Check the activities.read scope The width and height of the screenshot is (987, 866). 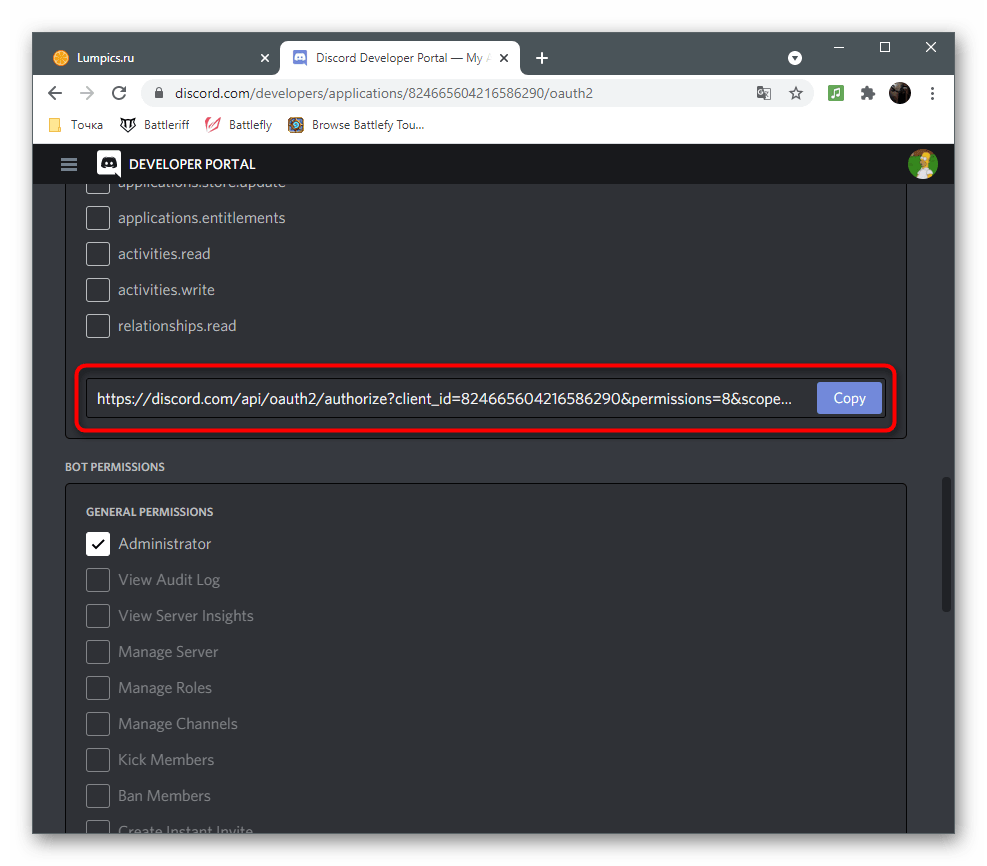(97, 253)
